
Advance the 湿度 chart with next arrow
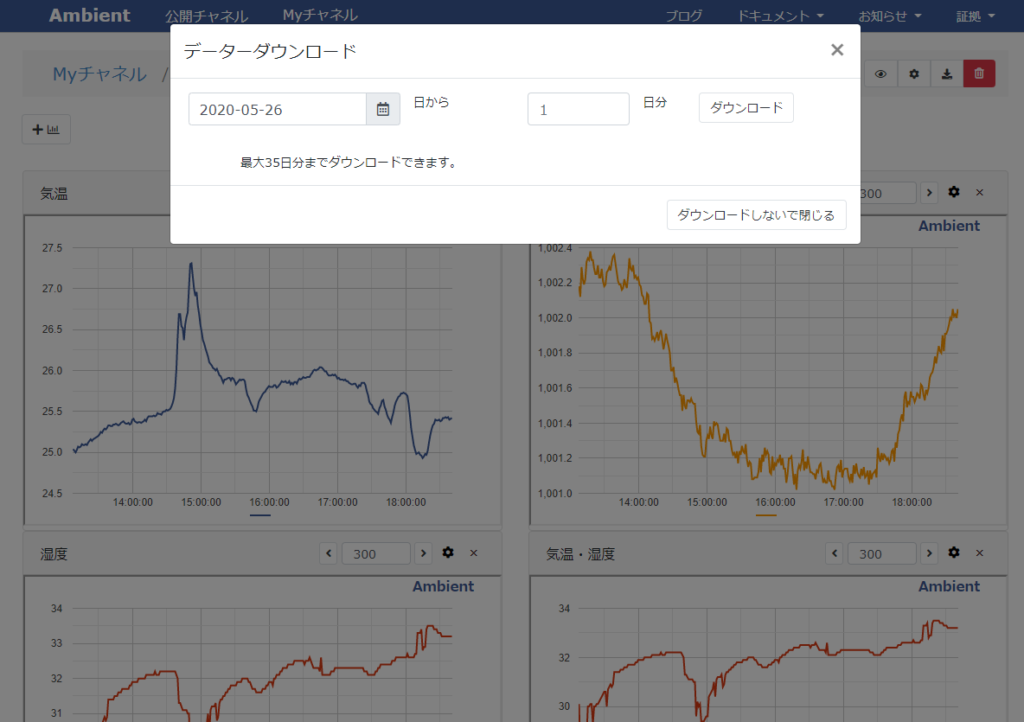point(423,553)
